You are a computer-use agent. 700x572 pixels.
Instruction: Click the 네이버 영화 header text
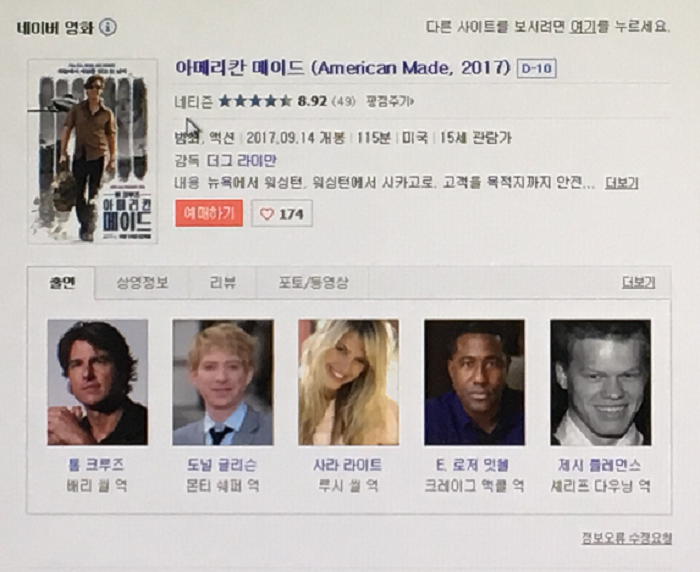[x=55, y=28]
